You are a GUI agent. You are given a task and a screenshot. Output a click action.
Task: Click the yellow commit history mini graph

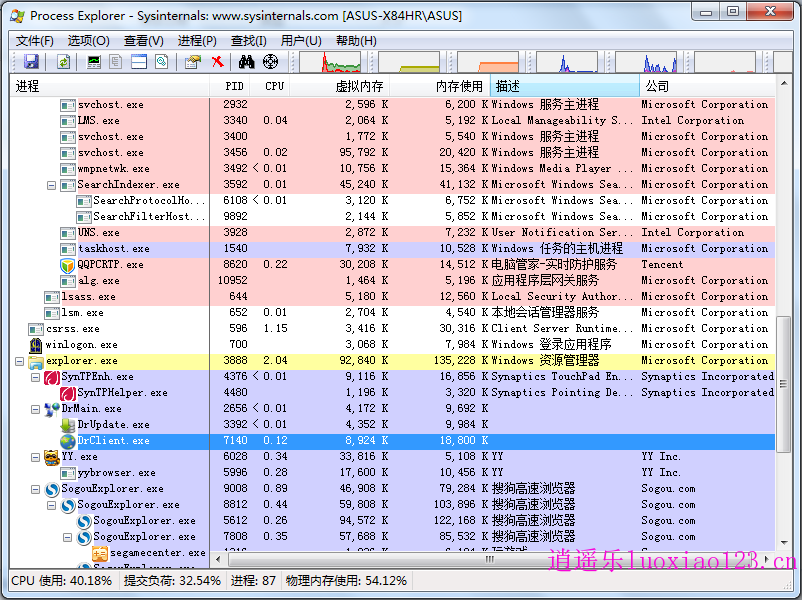(409, 62)
